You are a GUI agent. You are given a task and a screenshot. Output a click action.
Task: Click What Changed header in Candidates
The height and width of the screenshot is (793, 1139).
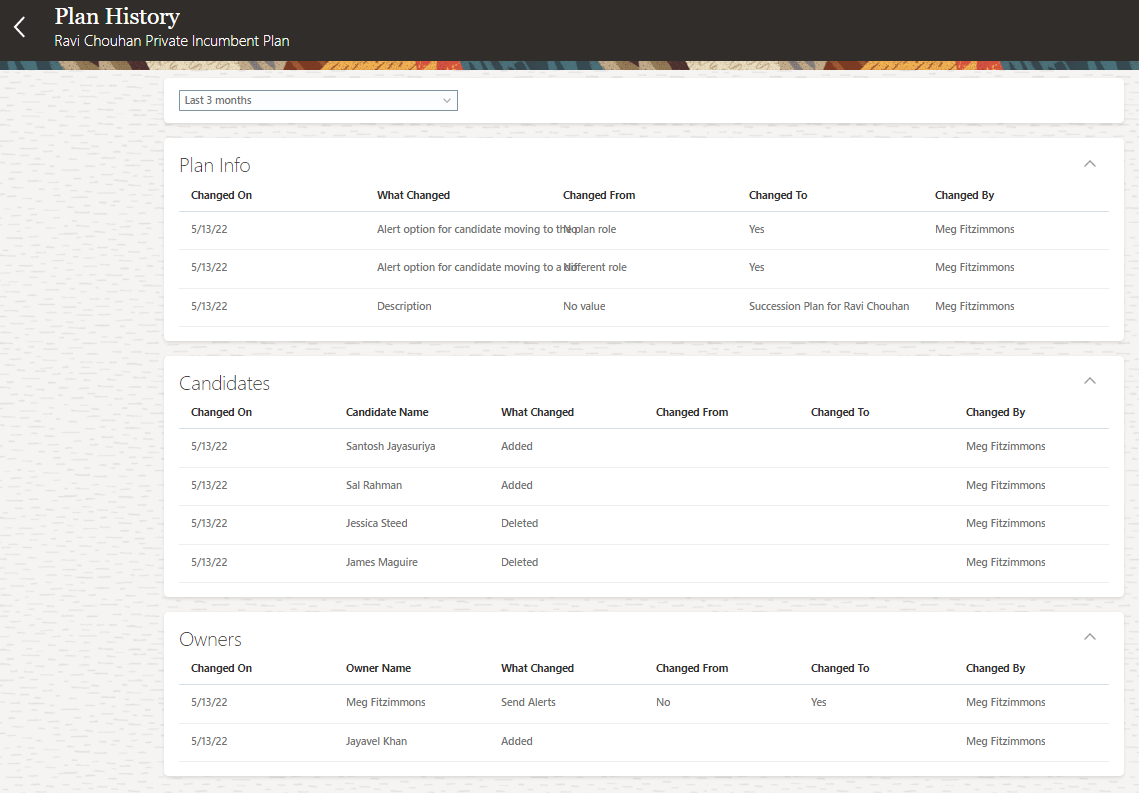pos(538,412)
